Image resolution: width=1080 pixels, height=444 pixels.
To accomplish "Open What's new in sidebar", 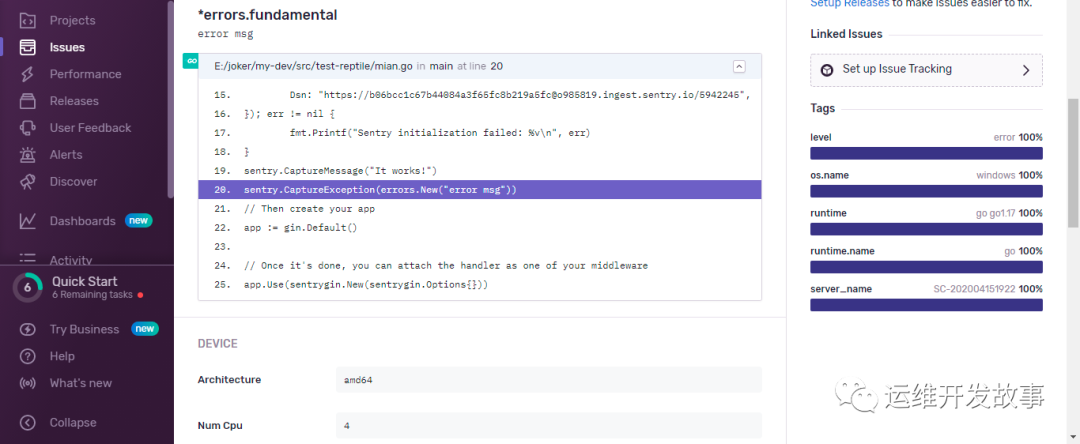I will pyautogui.click(x=80, y=383).
